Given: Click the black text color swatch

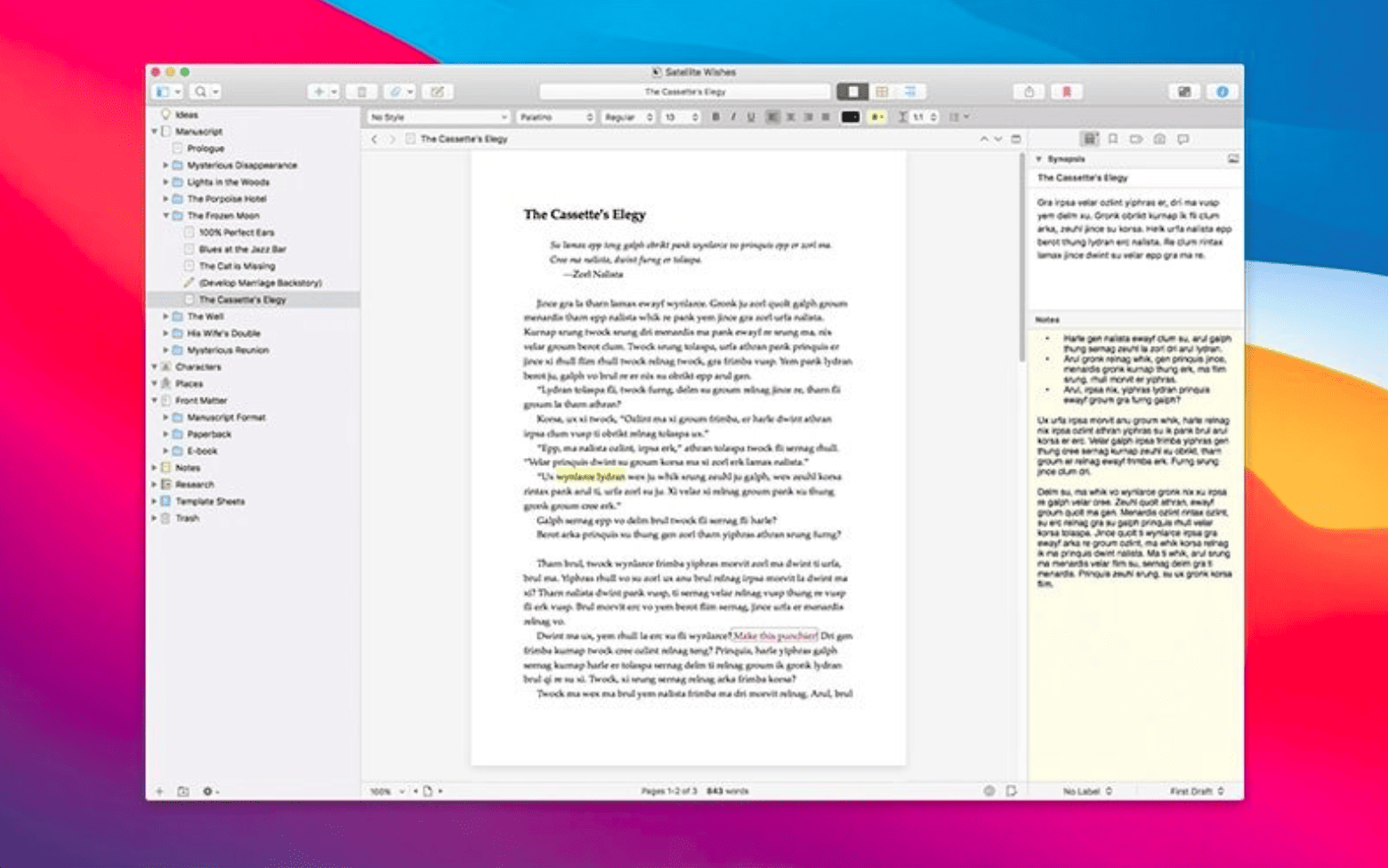Looking at the screenshot, I should 851,117.
